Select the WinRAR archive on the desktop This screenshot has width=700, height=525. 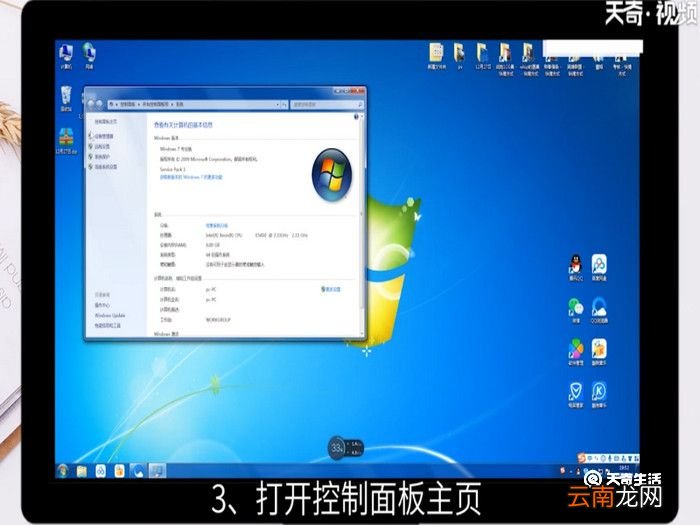click(x=66, y=141)
